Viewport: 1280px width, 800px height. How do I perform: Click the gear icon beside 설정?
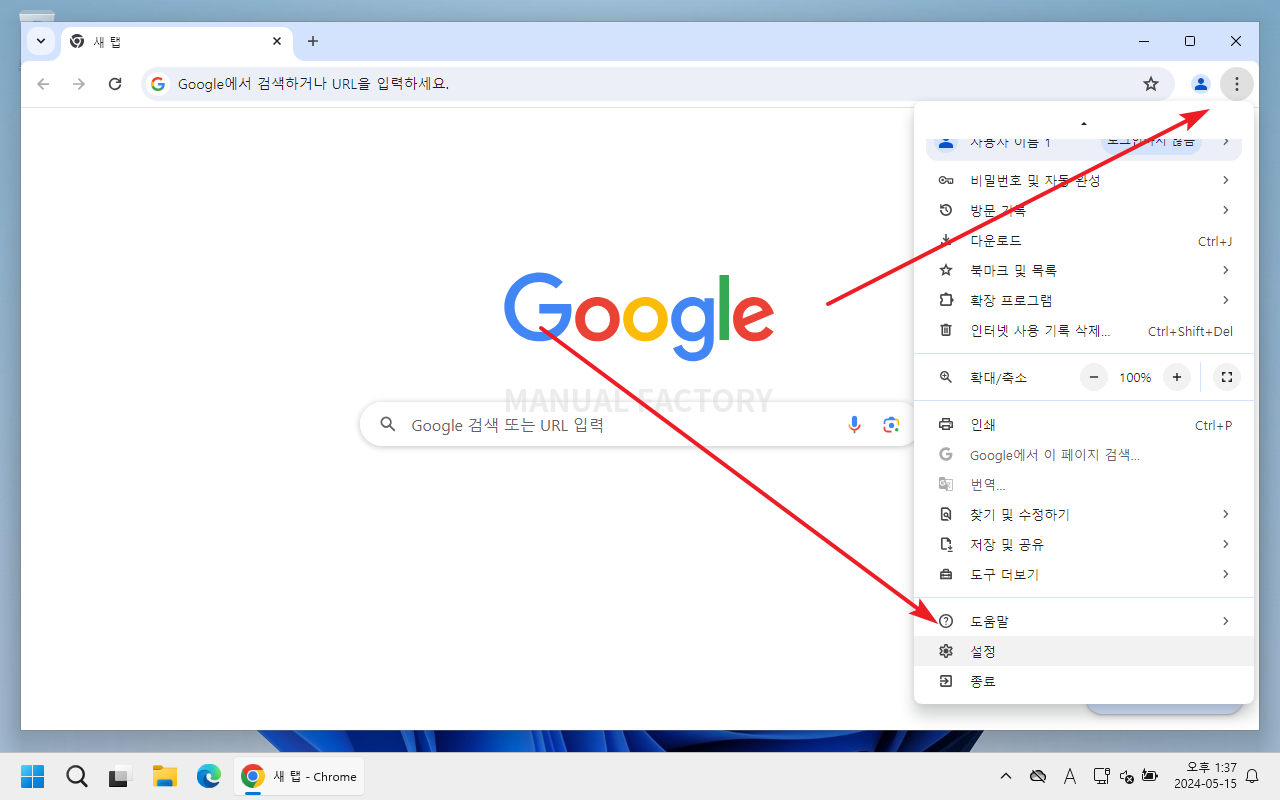pyautogui.click(x=946, y=651)
